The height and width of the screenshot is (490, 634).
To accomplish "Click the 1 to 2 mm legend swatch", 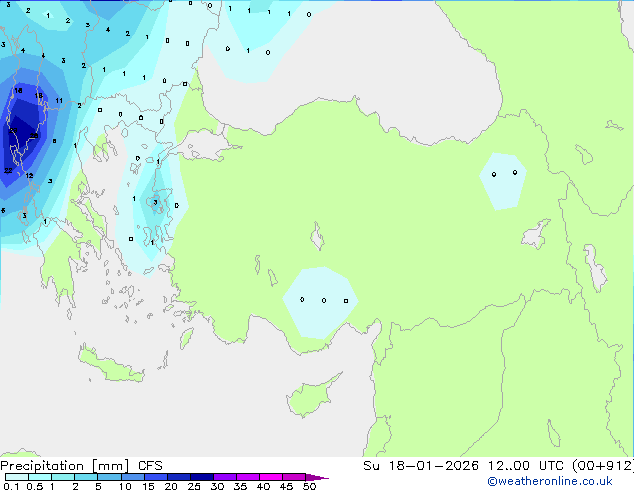I will [63, 477].
